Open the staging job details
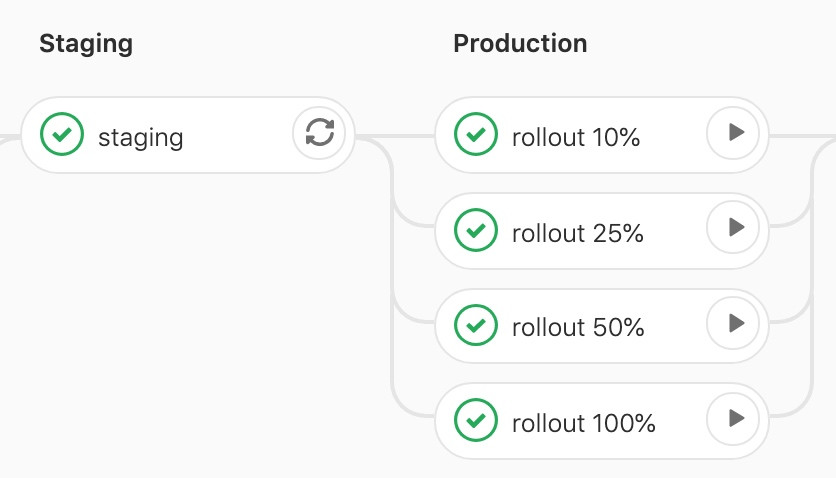 click(x=140, y=136)
